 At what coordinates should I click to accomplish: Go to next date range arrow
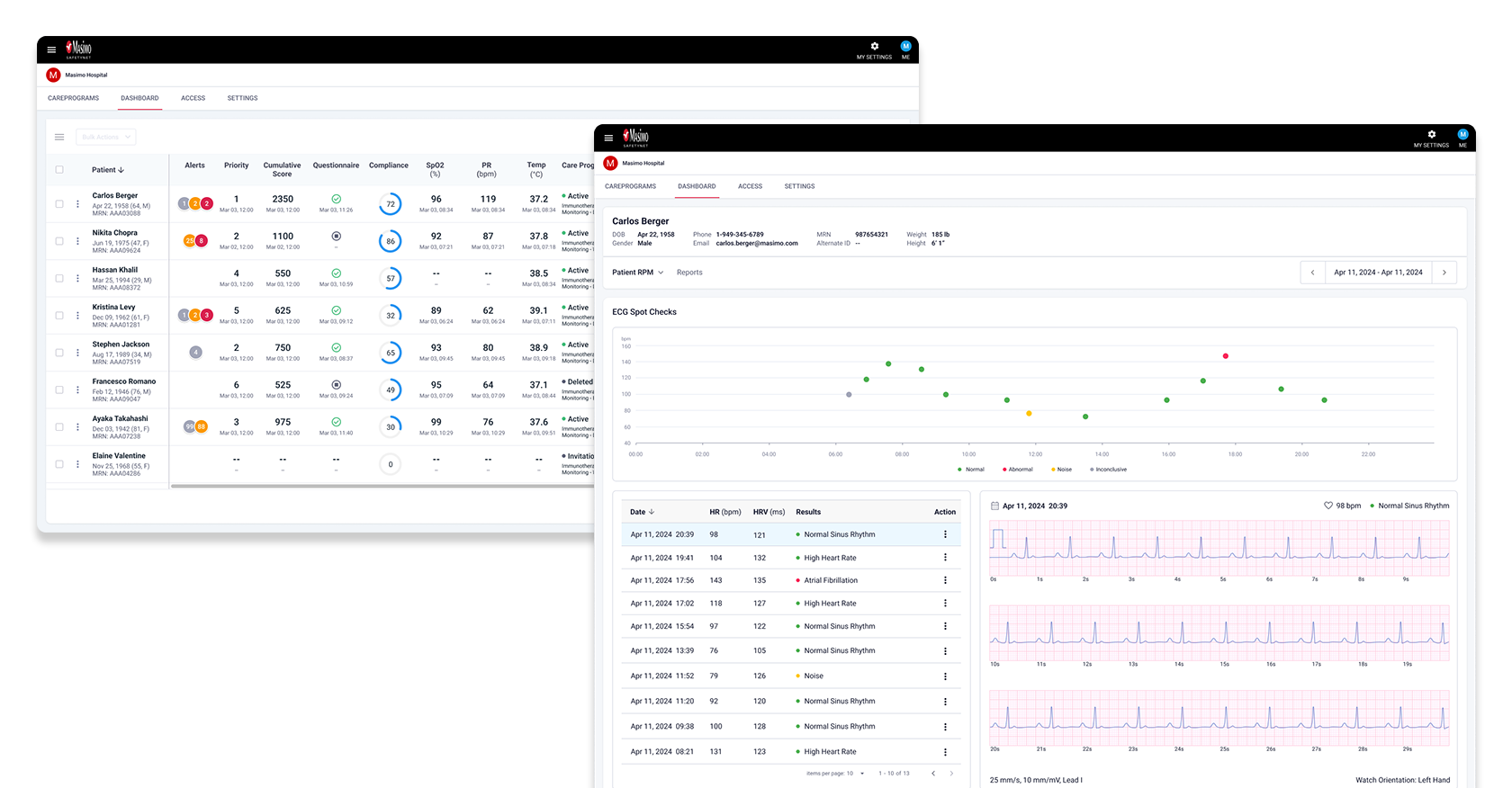[x=1444, y=273]
